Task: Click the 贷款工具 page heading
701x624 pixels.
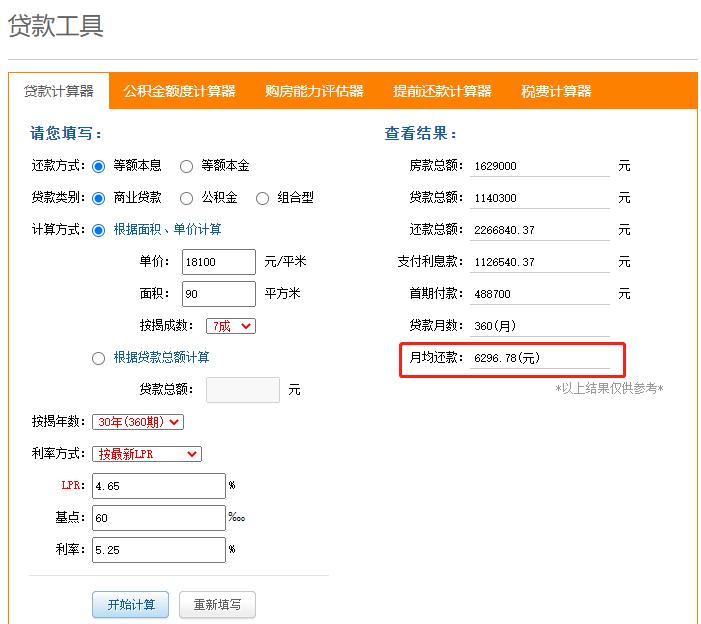Action: click(56, 25)
